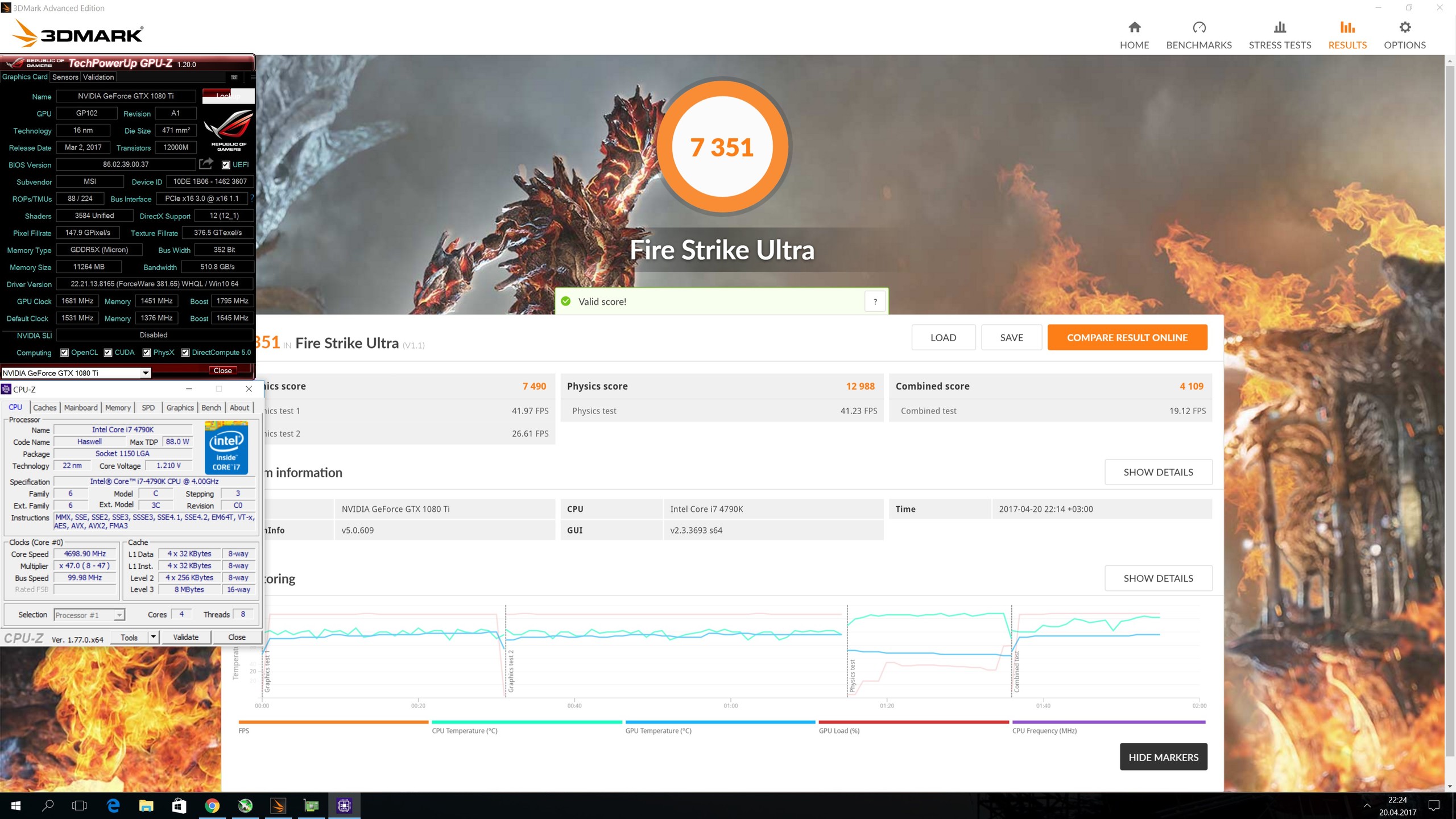Open the CPU-Z About tab
Screen dimensions: 1456x819
click(239, 407)
